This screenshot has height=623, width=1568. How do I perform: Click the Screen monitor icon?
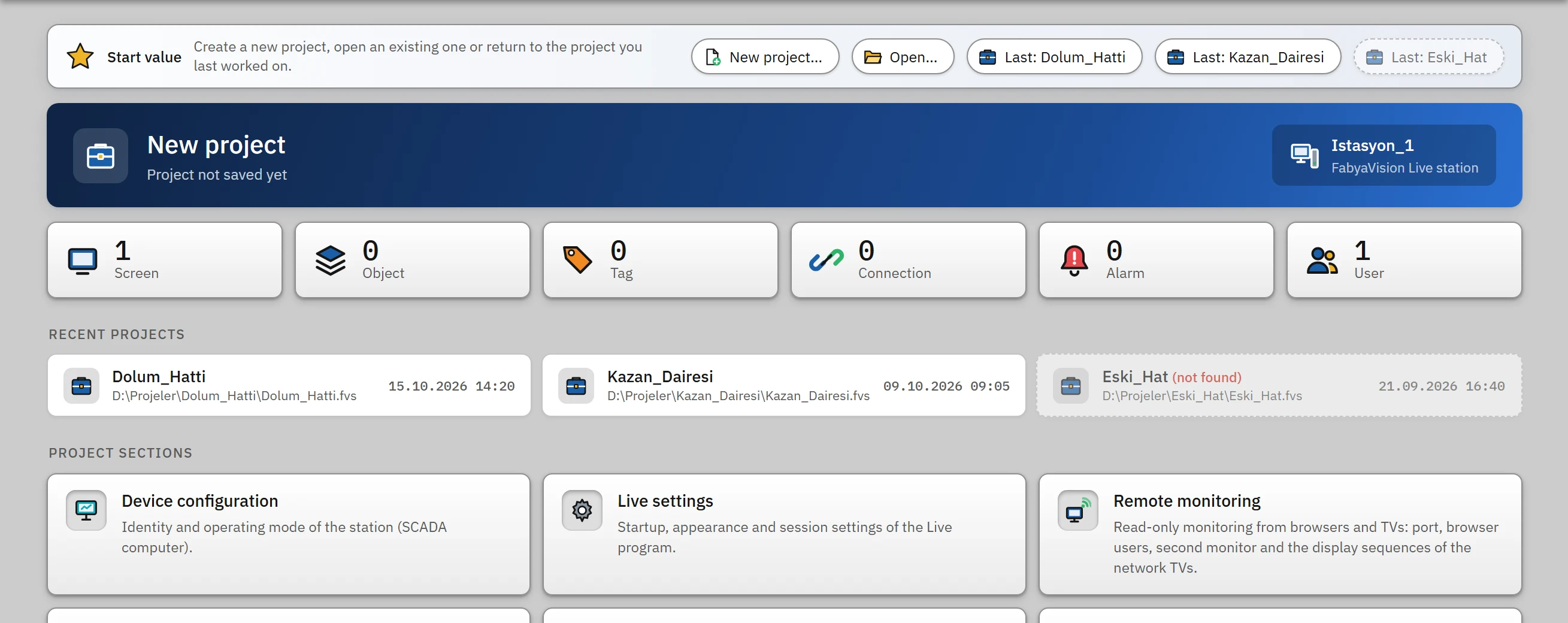point(82,261)
